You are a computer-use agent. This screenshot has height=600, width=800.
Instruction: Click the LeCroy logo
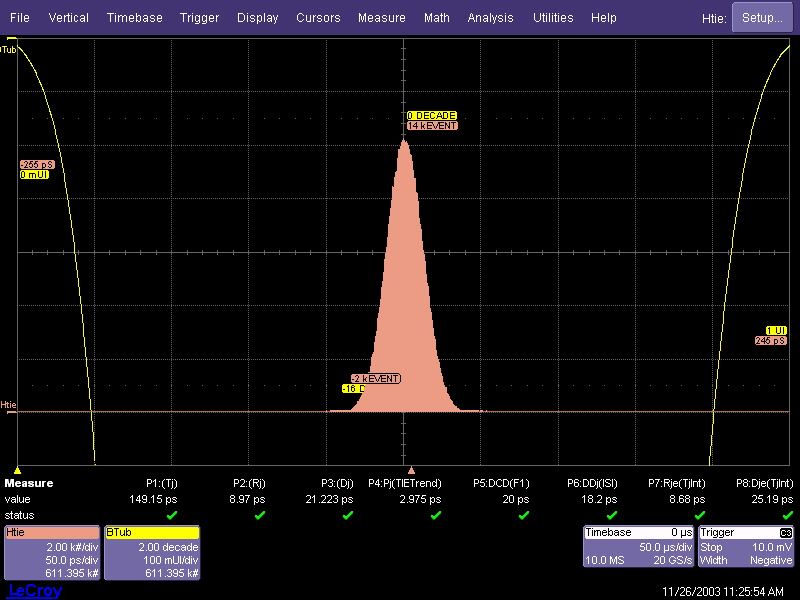click(x=34, y=590)
